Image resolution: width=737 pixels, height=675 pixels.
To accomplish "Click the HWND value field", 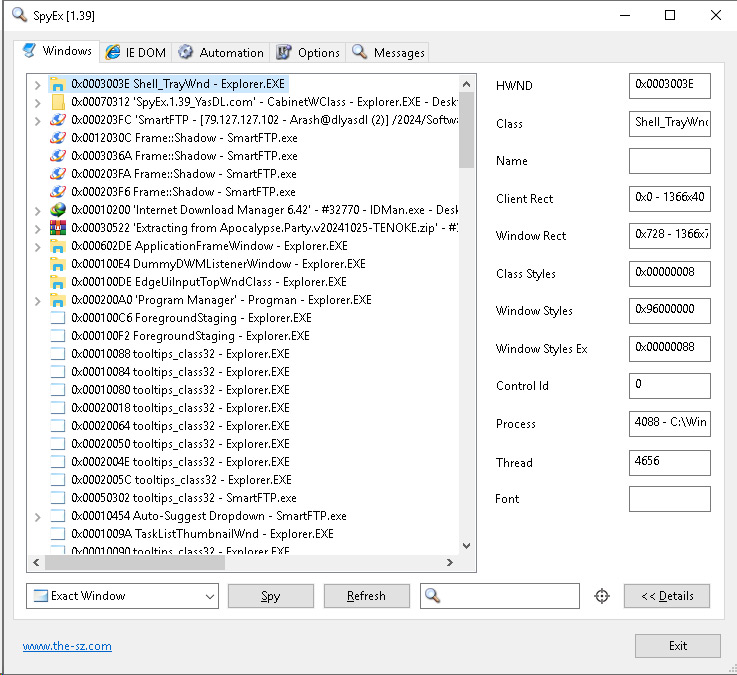I will coord(670,86).
